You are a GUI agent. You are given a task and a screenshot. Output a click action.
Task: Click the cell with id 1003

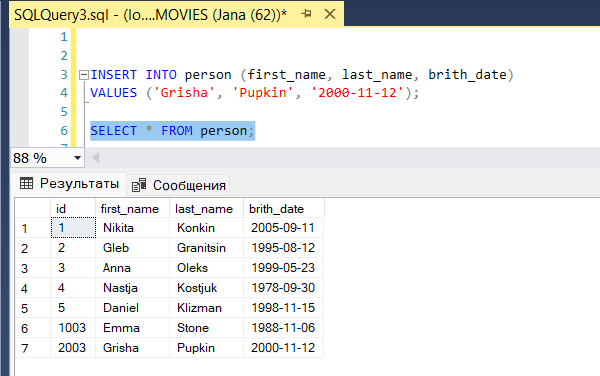pyautogui.click(x=73, y=328)
